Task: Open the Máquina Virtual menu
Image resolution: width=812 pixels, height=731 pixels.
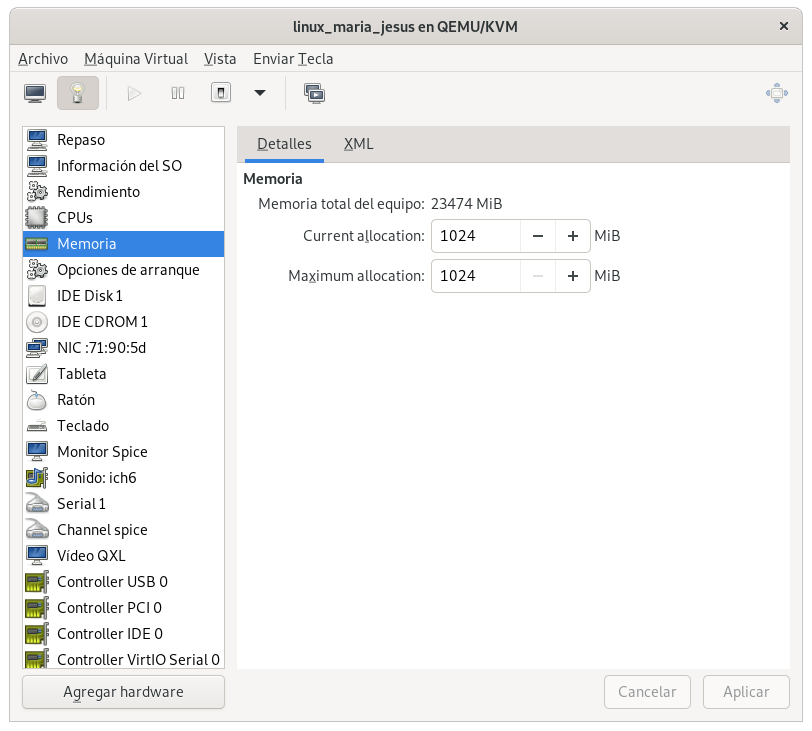Action: tap(136, 59)
